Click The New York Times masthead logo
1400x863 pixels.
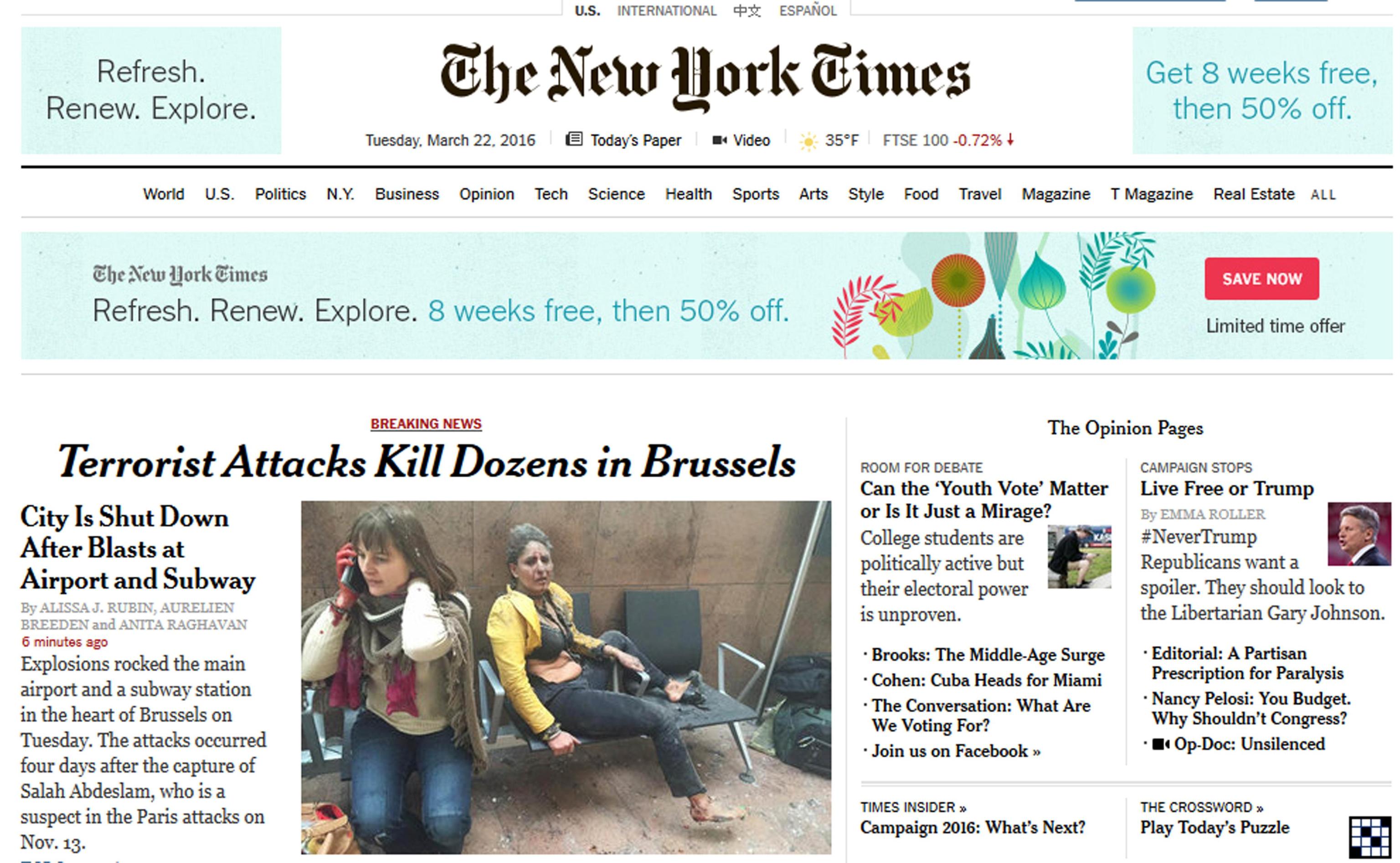[x=706, y=77]
